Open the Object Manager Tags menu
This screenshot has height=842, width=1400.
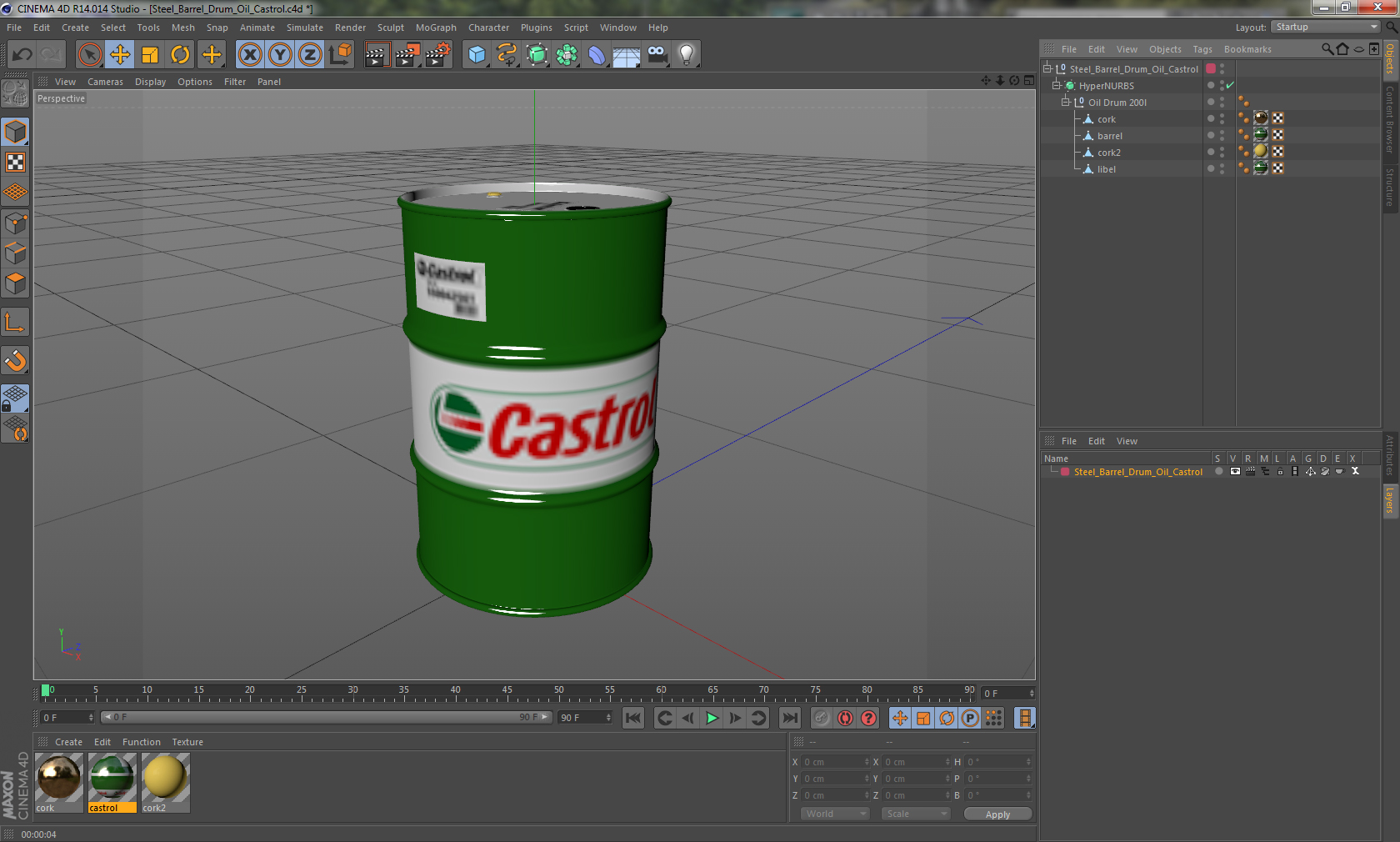[1202, 49]
